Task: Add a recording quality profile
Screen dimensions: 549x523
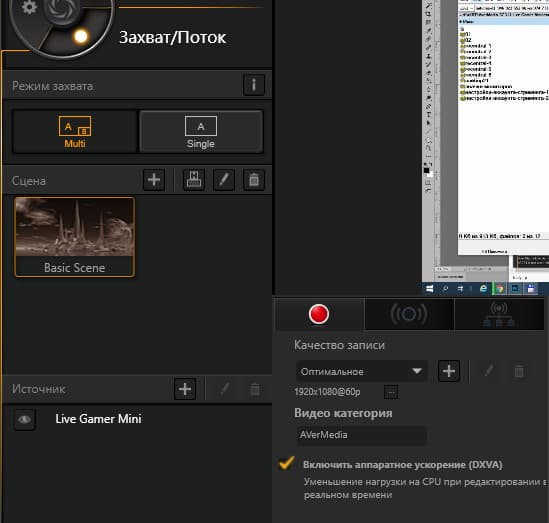Action: click(x=449, y=371)
